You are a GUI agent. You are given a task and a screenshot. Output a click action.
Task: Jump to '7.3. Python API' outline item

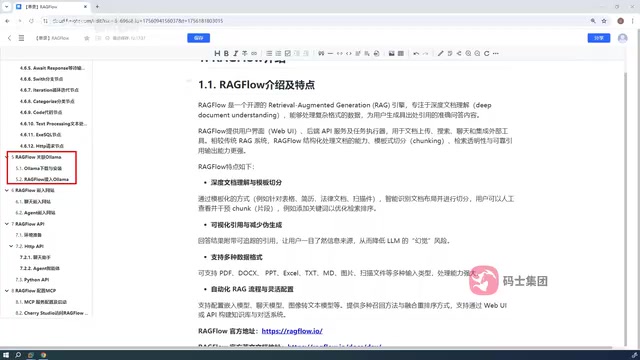(x=32, y=280)
